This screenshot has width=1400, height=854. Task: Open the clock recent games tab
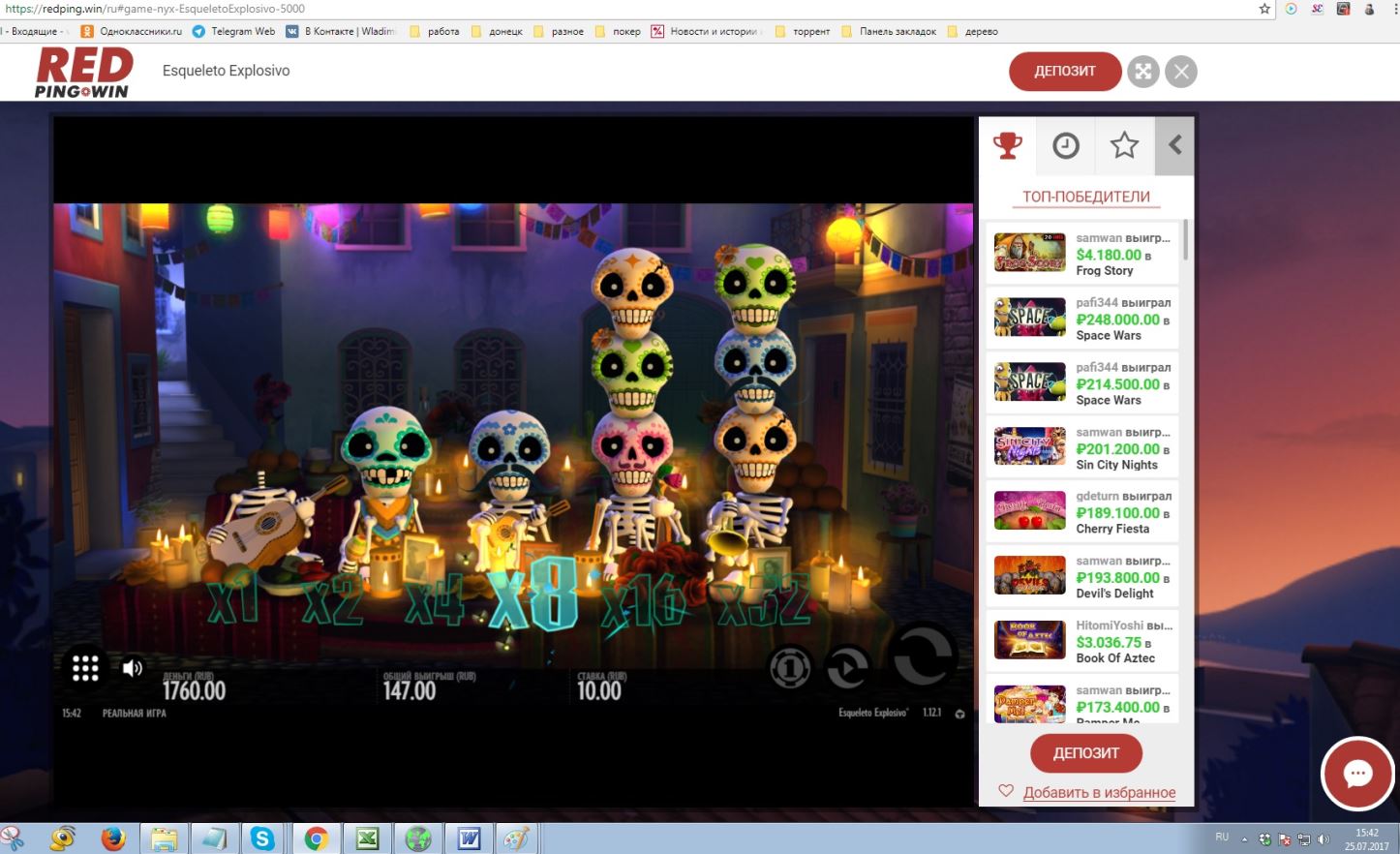1066,146
